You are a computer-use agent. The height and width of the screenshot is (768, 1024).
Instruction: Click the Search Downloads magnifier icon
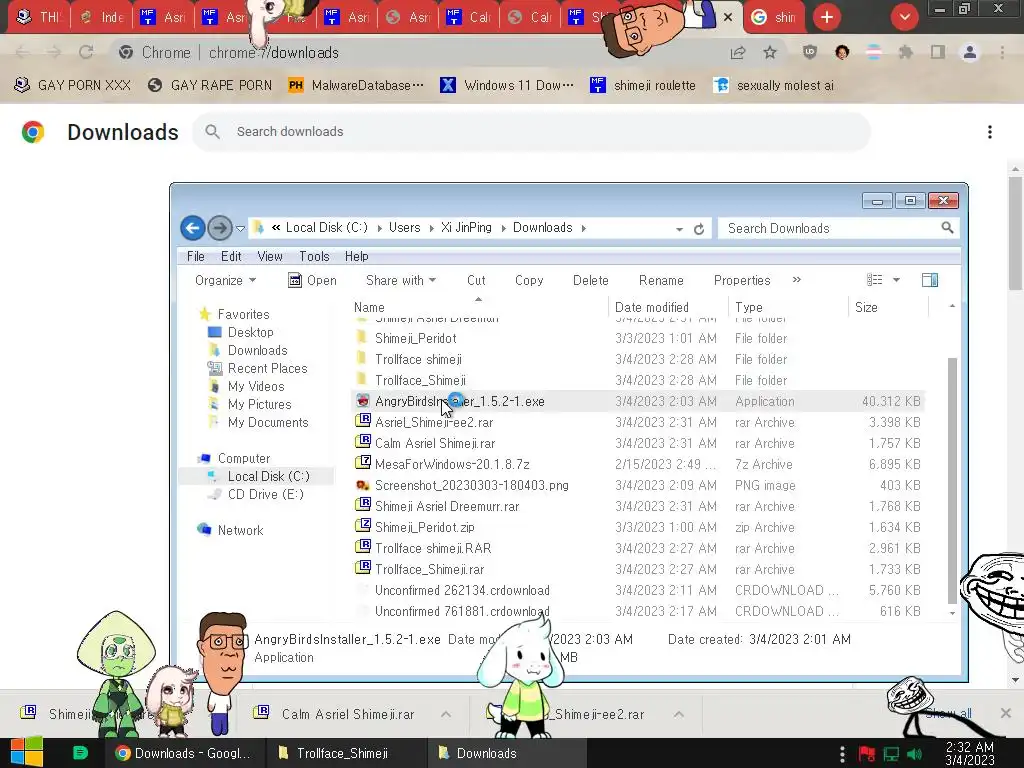point(947,228)
